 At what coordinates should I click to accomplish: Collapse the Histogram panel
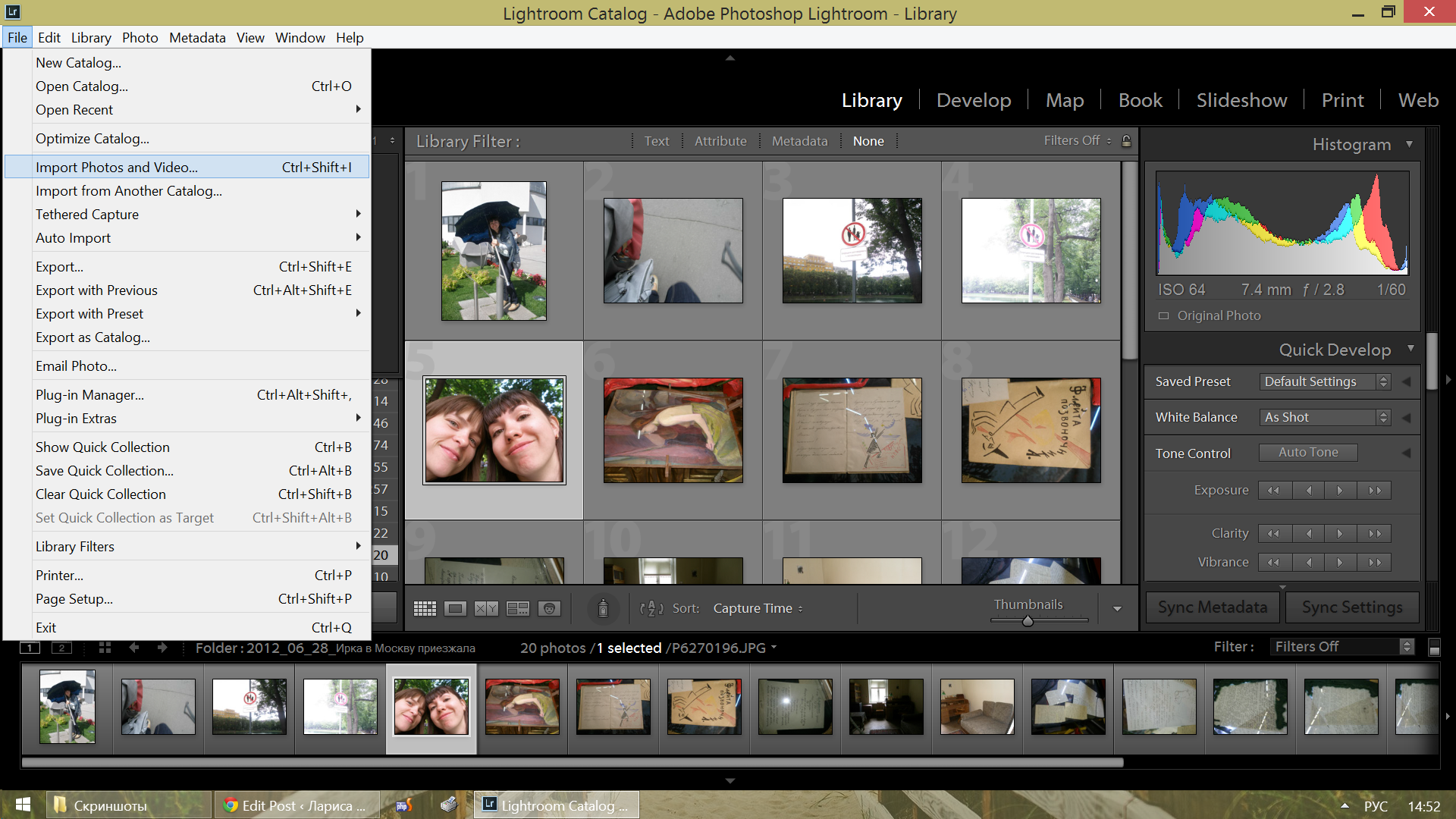[x=1410, y=144]
